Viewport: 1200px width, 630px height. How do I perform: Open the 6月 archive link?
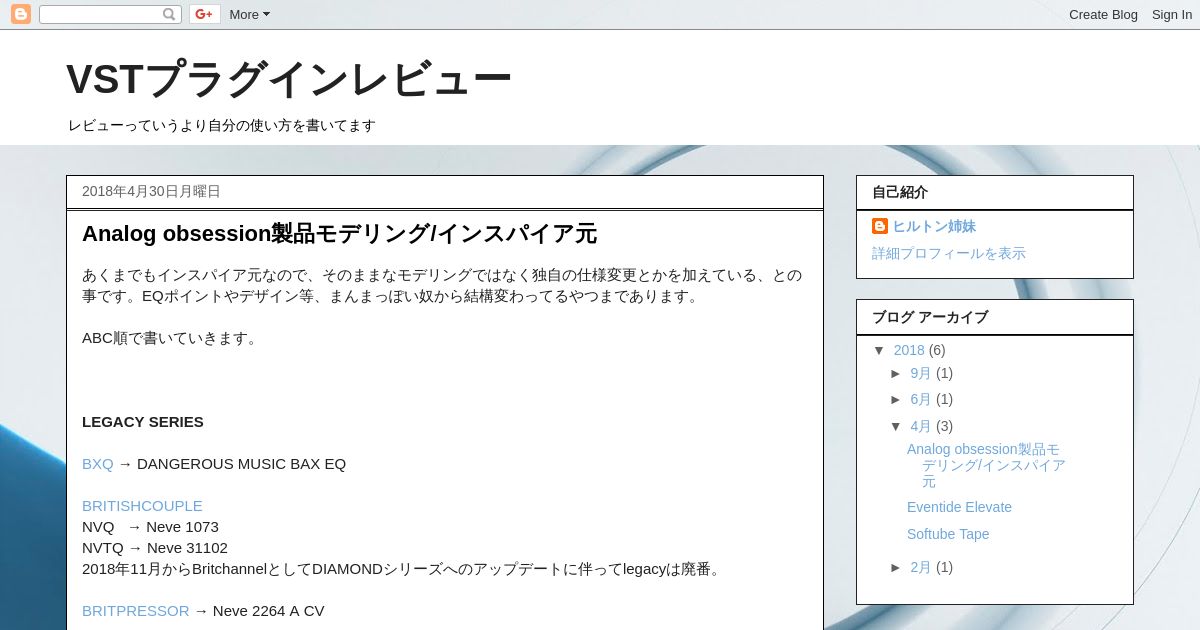pos(921,399)
